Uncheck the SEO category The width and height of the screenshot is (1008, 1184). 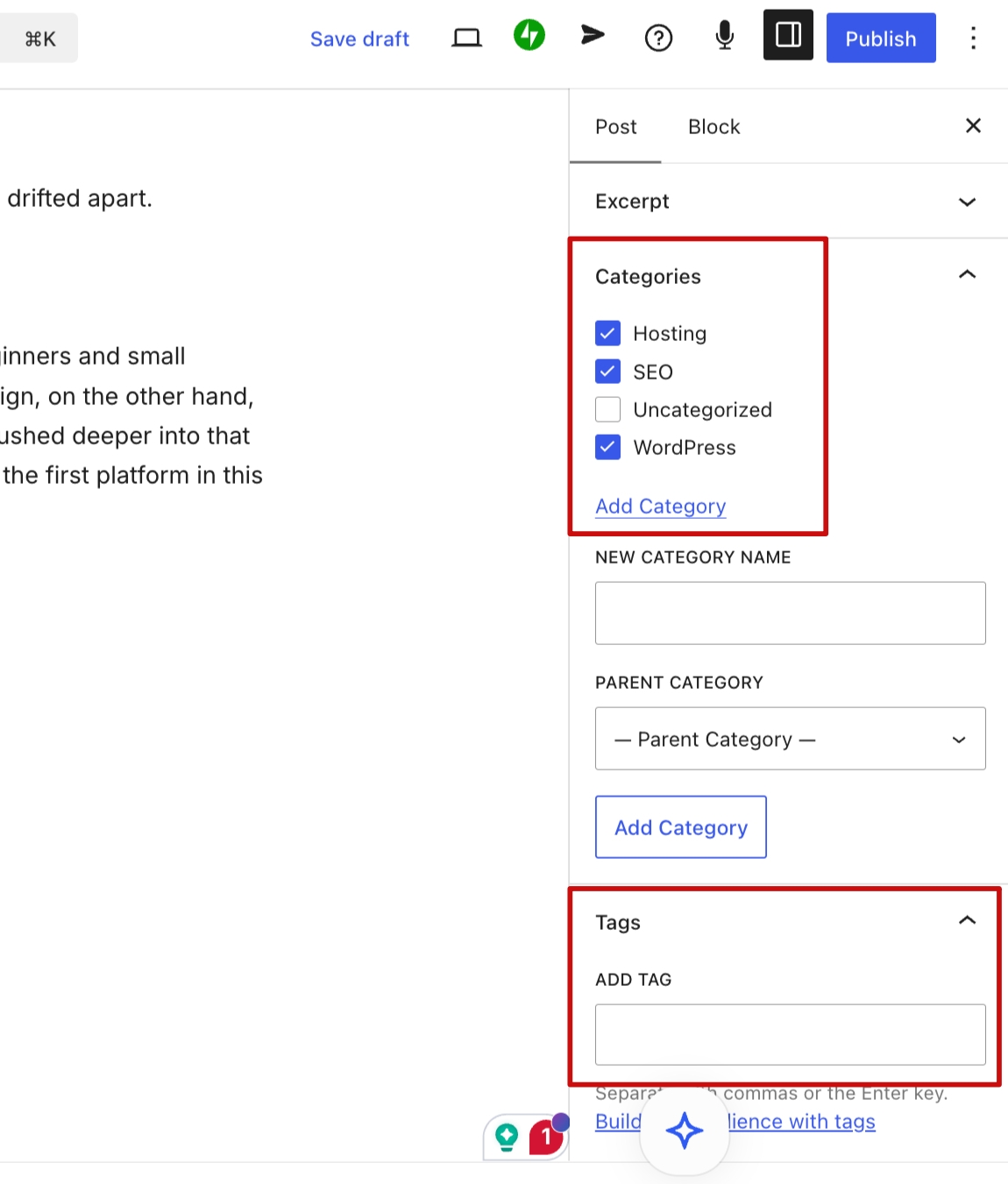pos(607,372)
